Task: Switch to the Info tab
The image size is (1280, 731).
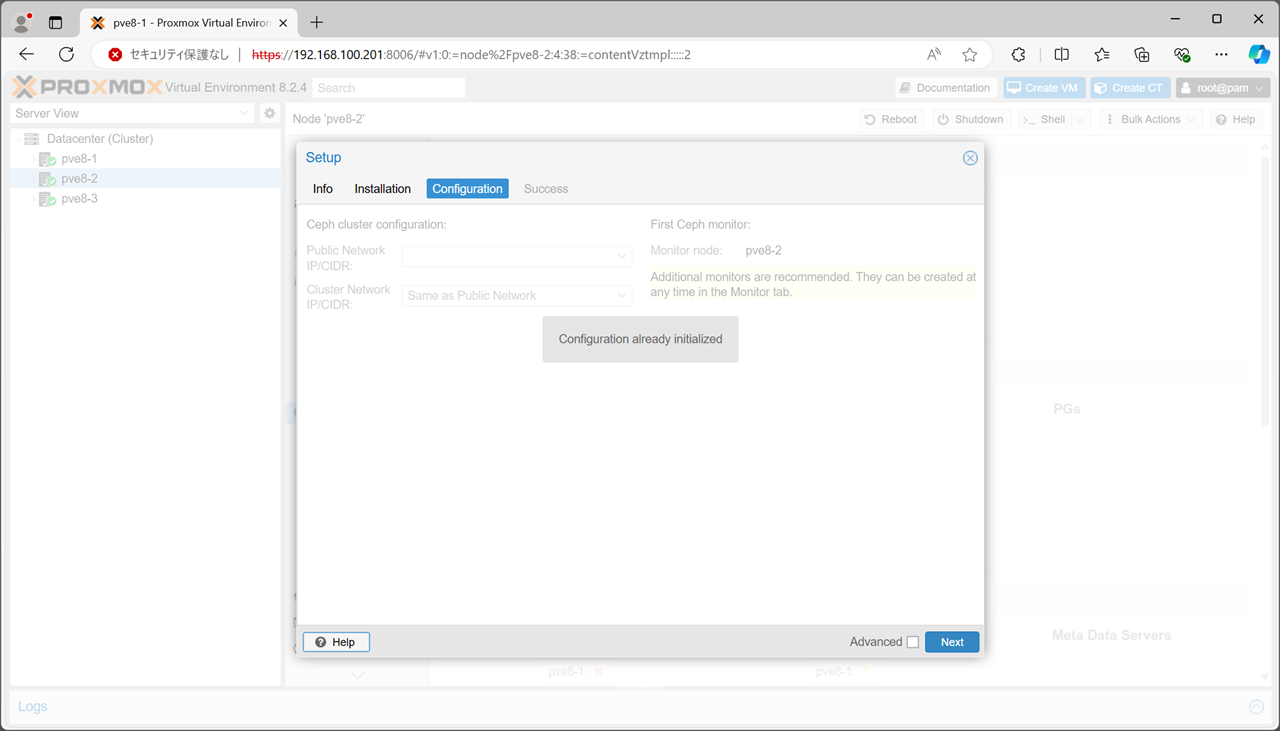Action: point(322,189)
